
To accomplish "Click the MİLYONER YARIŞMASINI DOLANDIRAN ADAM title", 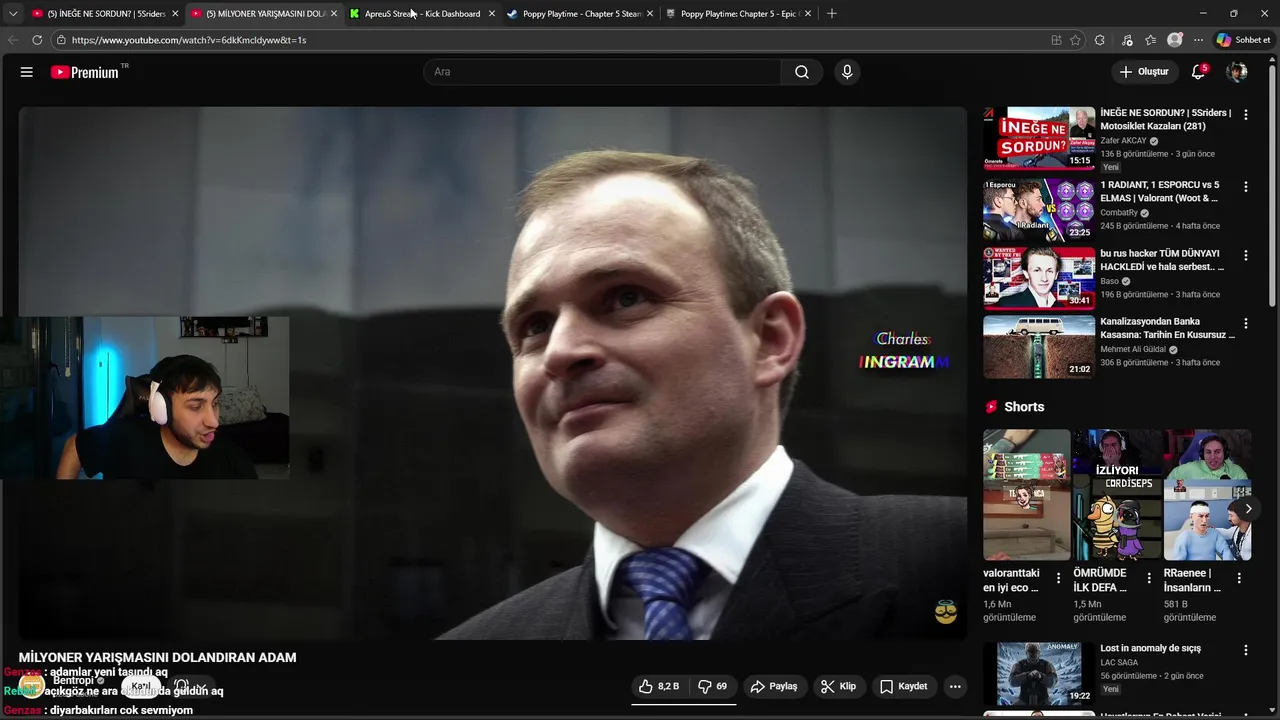I will [157, 657].
